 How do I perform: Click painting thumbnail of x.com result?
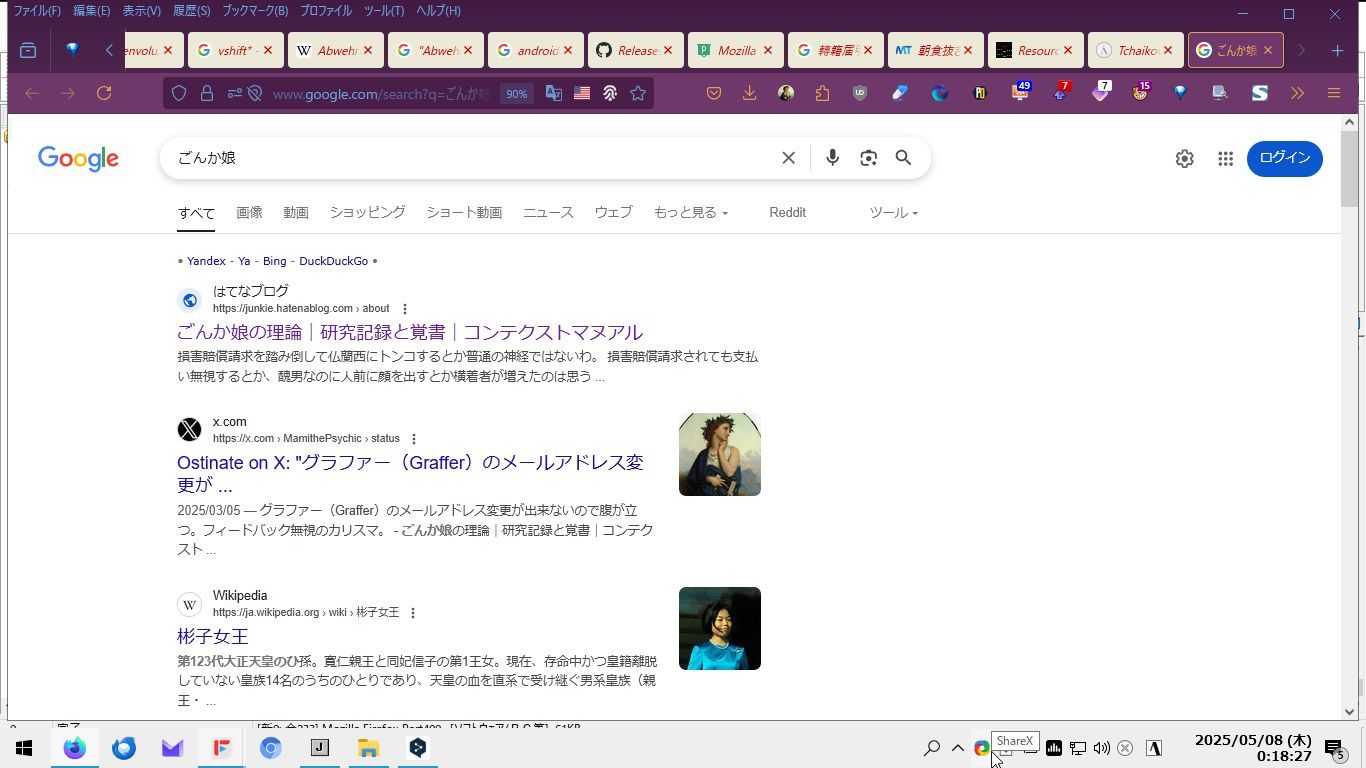[720, 454]
